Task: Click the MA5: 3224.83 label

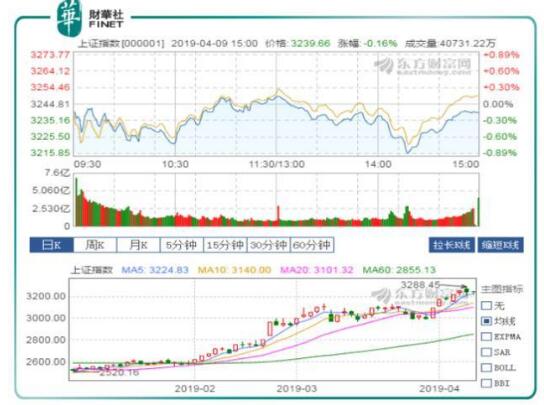Action: (155, 270)
